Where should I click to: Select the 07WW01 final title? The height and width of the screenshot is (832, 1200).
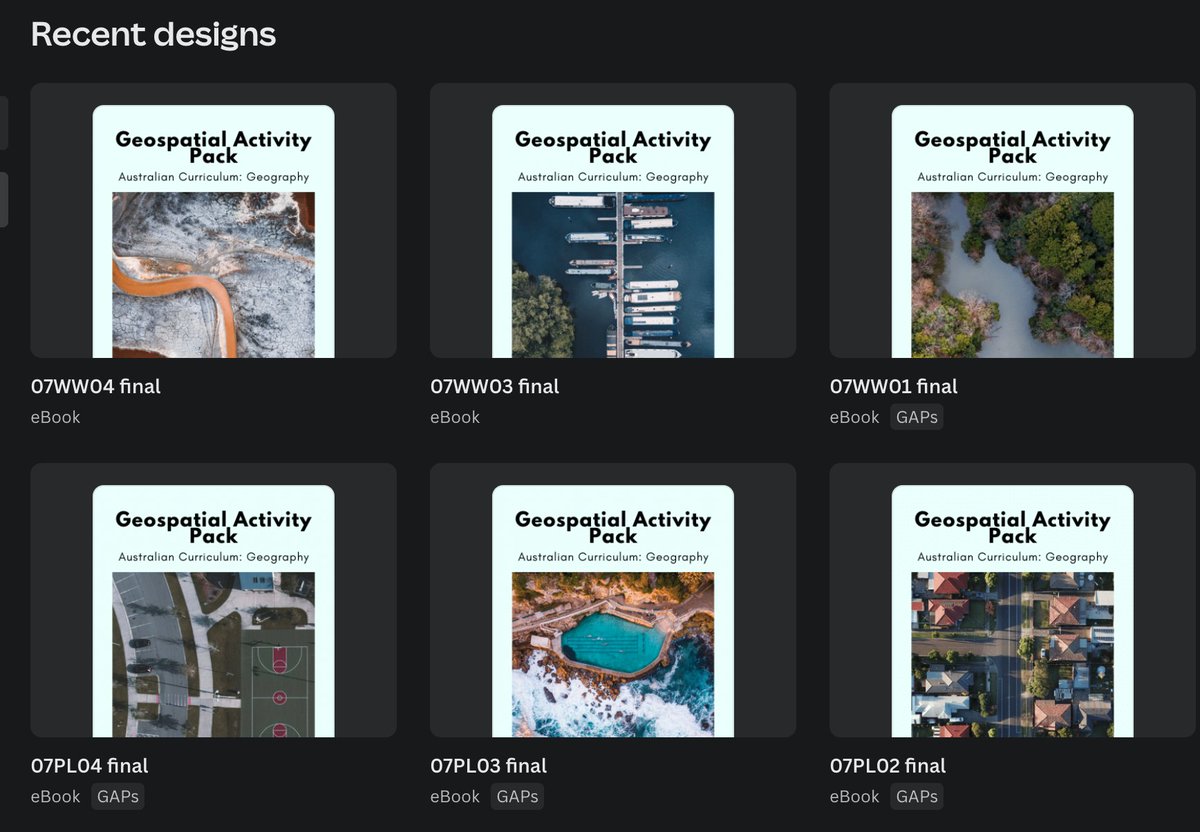tap(893, 386)
